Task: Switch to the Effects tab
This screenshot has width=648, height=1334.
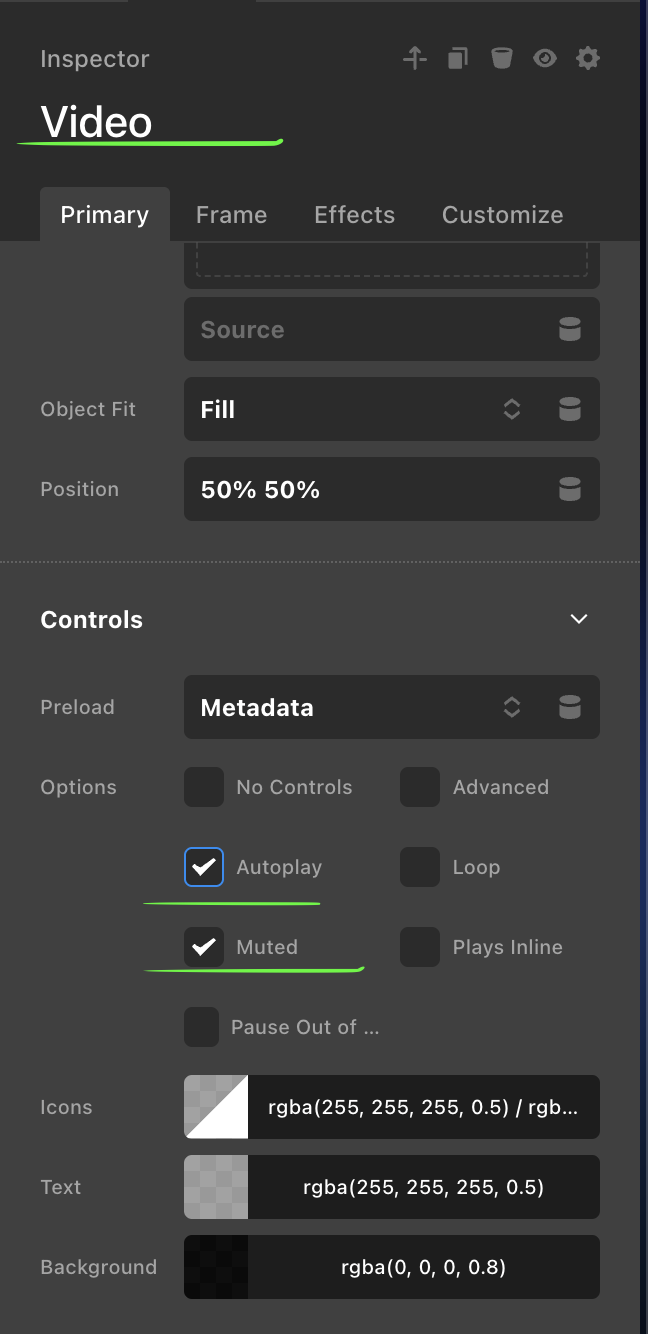Action: pyautogui.click(x=354, y=215)
